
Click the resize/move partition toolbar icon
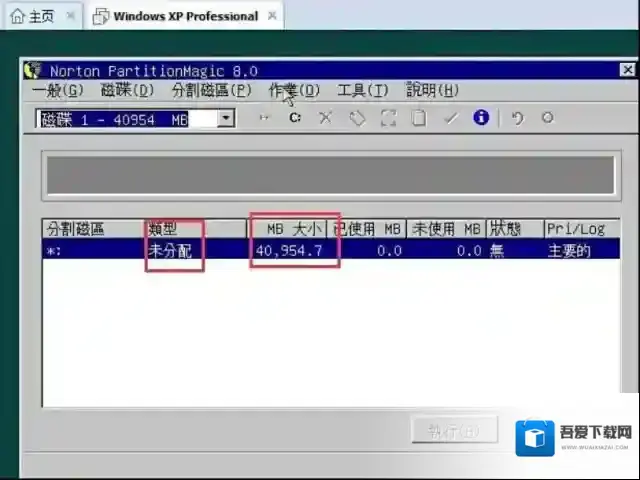264,118
